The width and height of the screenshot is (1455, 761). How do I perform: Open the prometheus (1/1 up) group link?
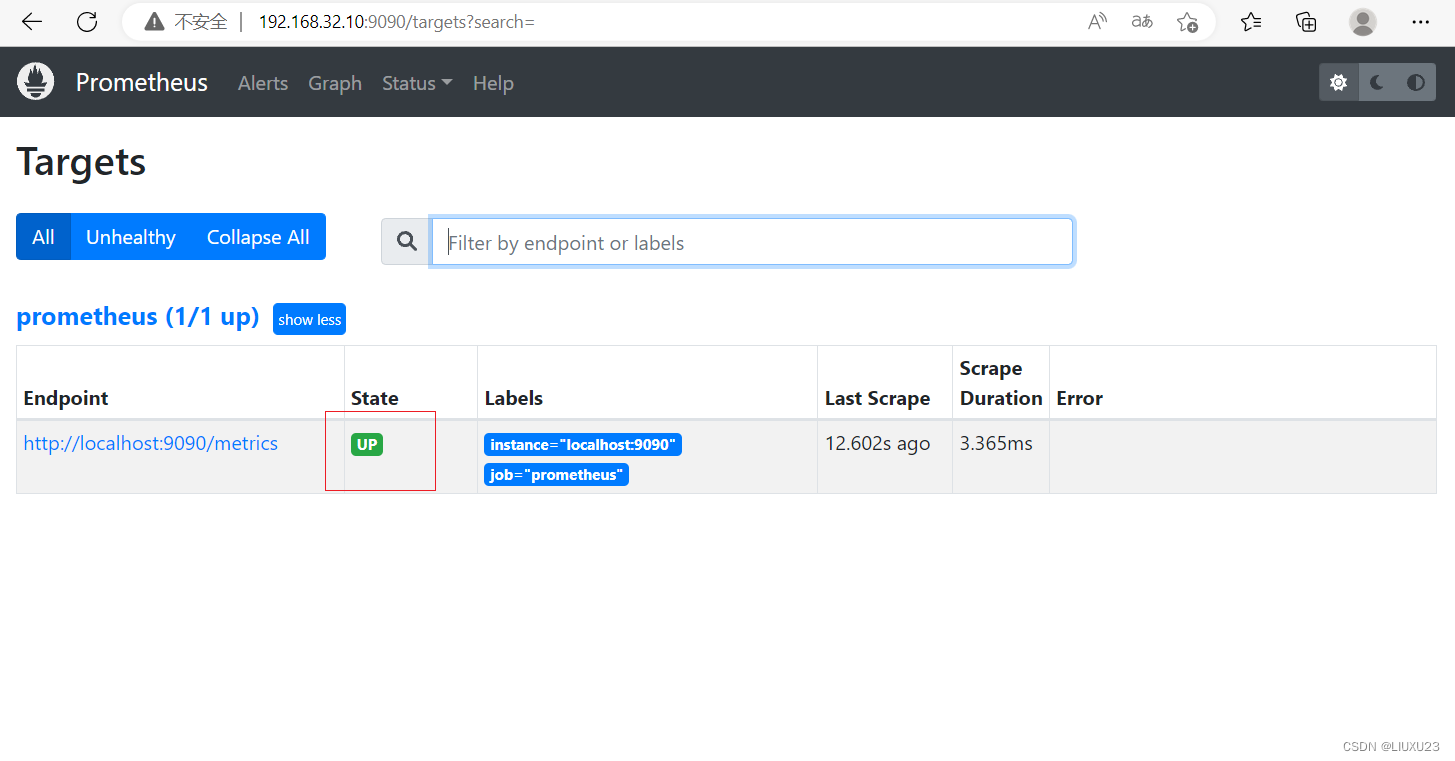tap(138, 317)
